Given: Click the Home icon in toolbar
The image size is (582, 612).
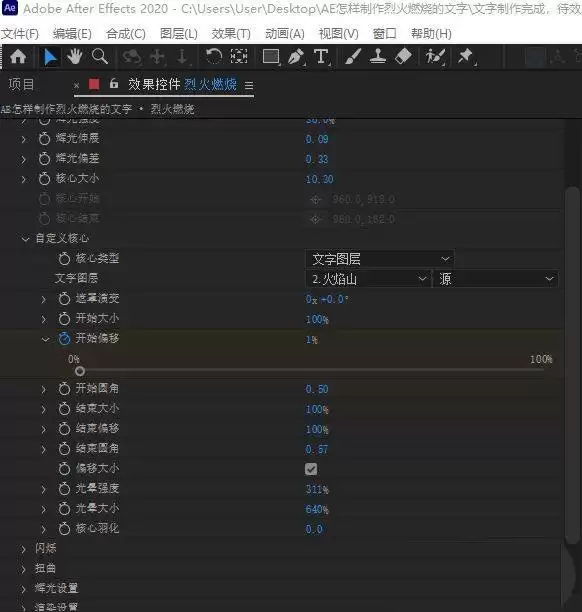Looking at the screenshot, I should pyautogui.click(x=18, y=57).
